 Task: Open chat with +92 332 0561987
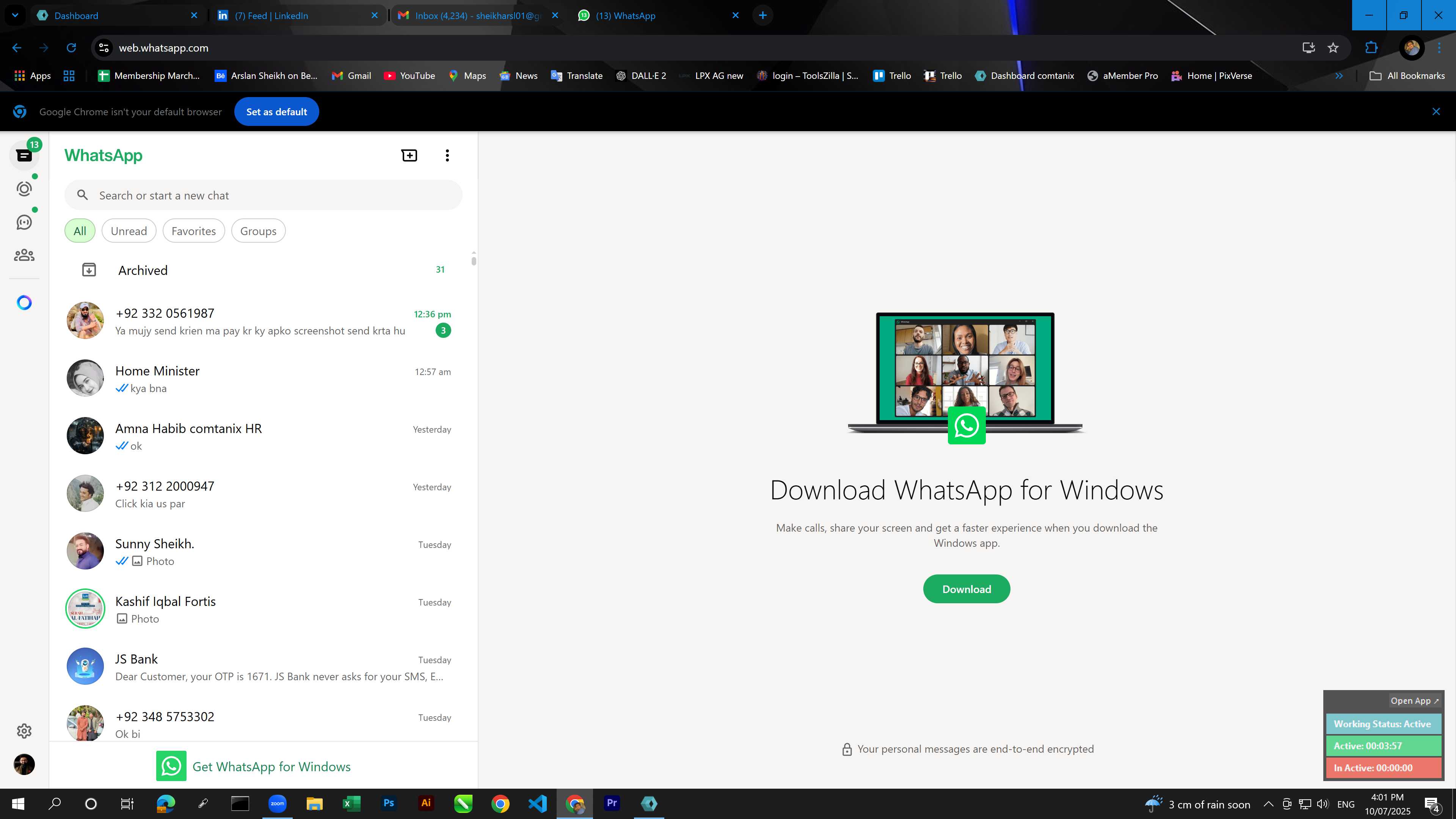click(264, 321)
